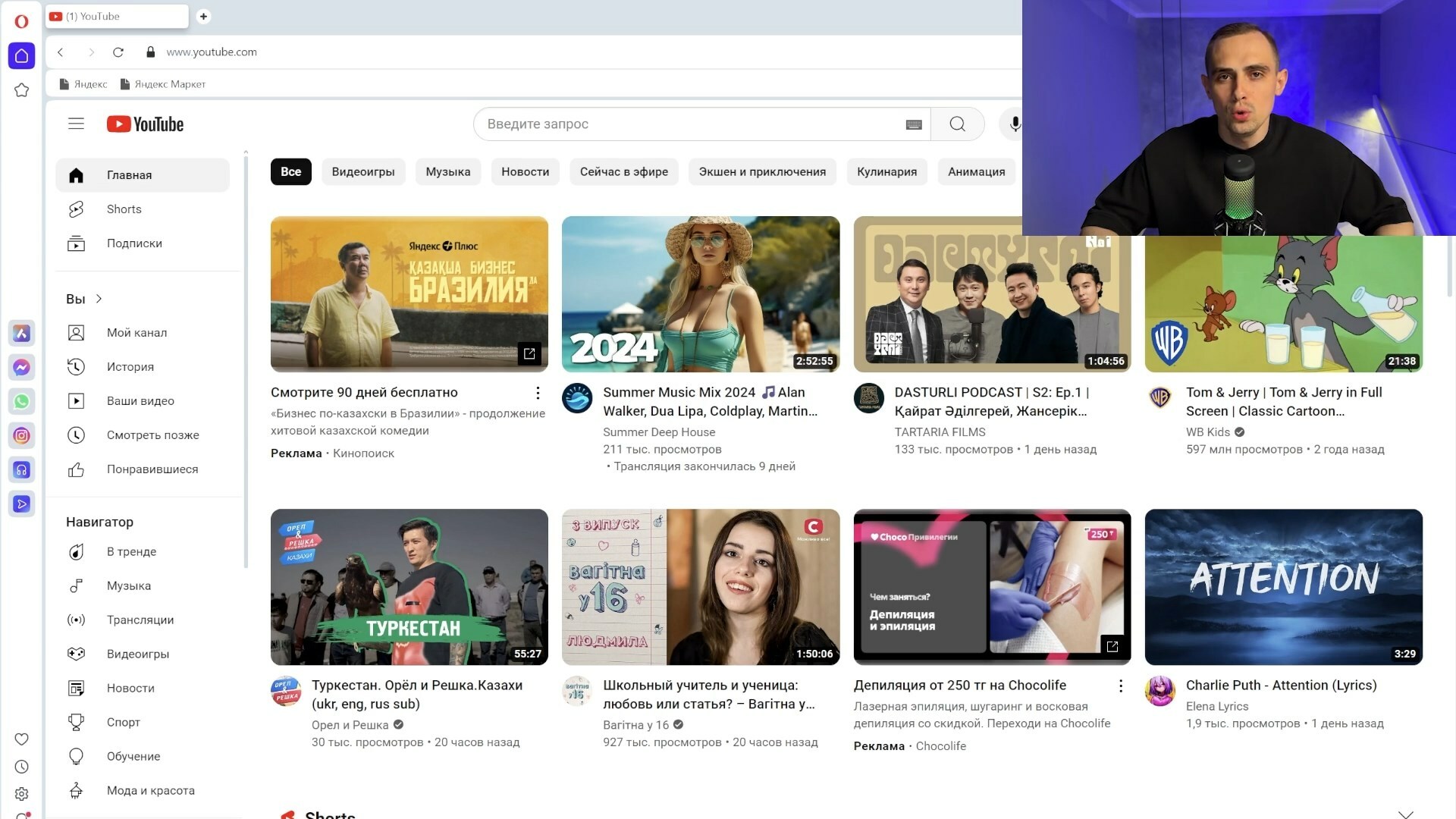Open more options for the Kinopoisk ad

pyautogui.click(x=538, y=393)
